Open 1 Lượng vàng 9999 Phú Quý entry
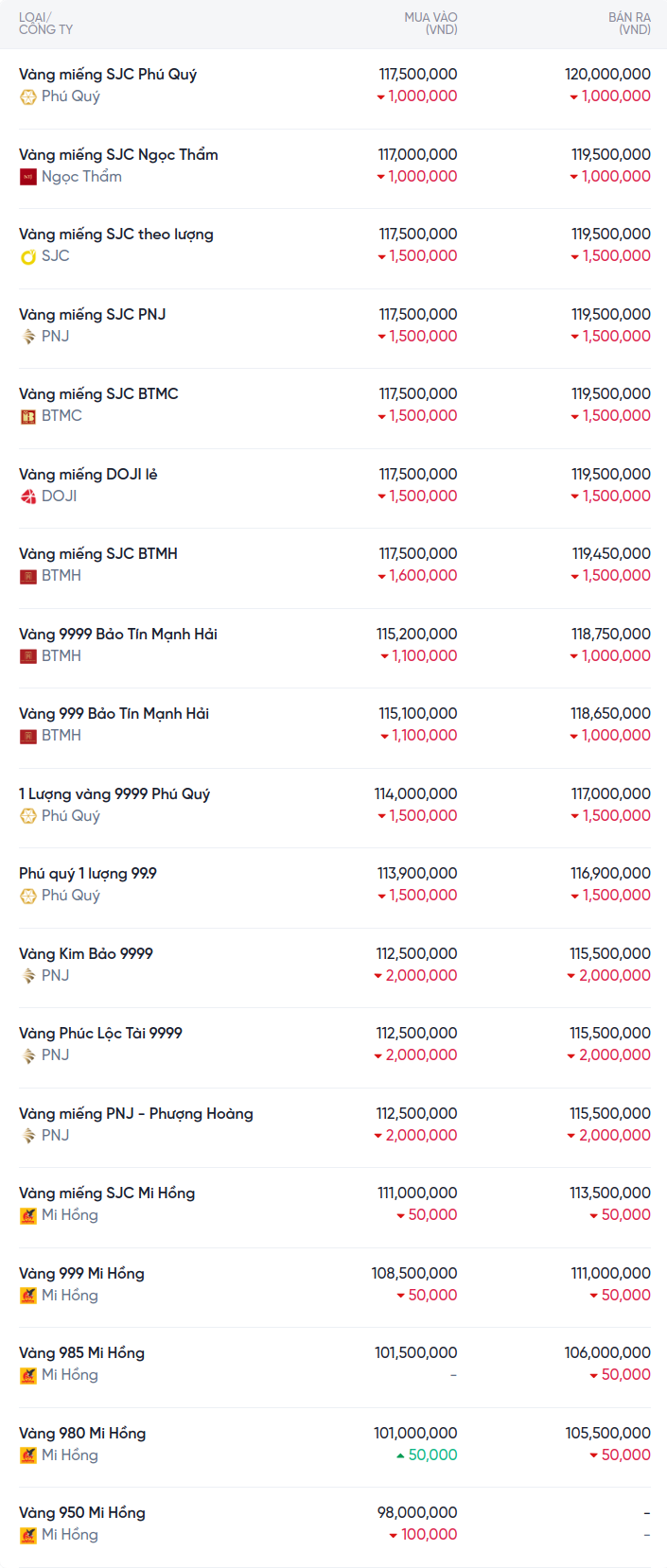 (x=114, y=794)
